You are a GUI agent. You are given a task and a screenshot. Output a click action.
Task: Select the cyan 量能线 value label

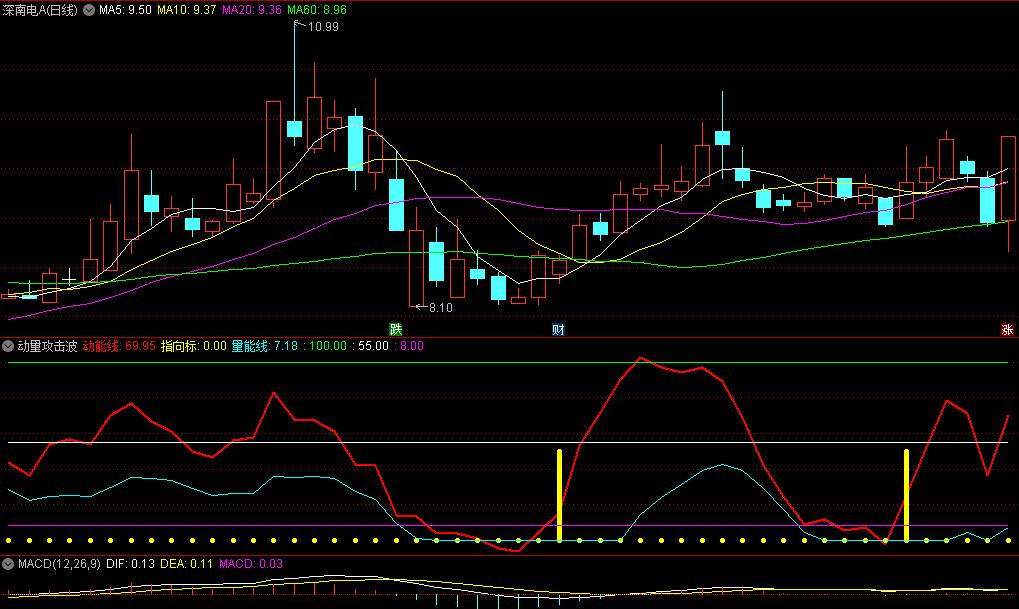tap(264, 346)
